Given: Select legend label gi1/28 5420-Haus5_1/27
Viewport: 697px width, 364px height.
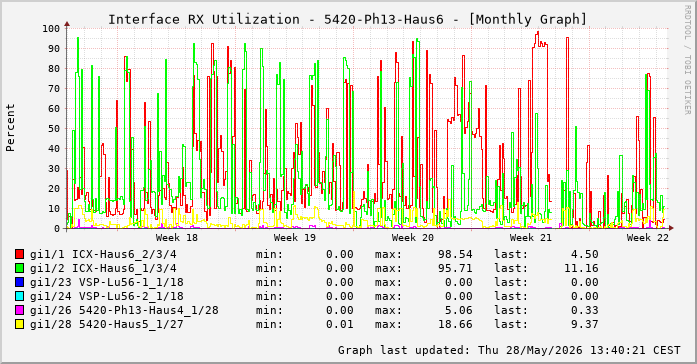Looking at the screenshot, I should (107, 324).
